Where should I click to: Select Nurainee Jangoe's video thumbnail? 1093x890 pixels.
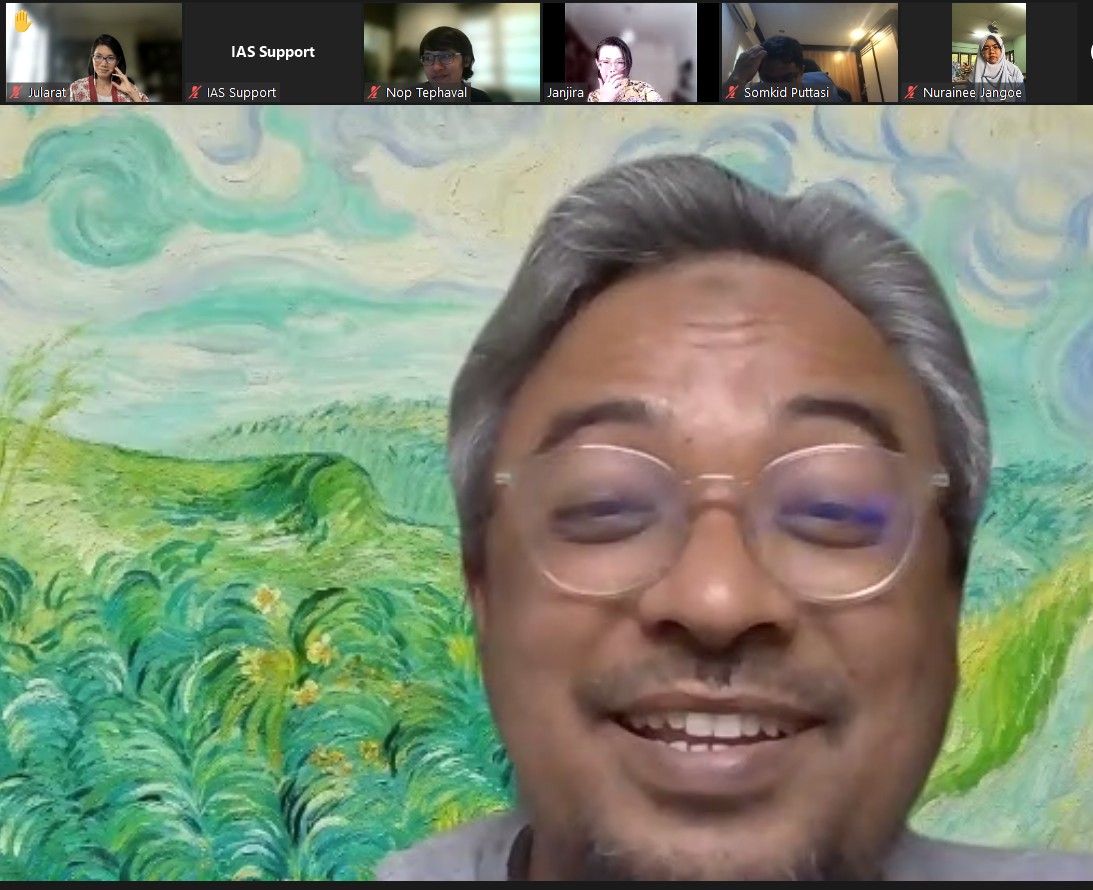pos(988,52)
